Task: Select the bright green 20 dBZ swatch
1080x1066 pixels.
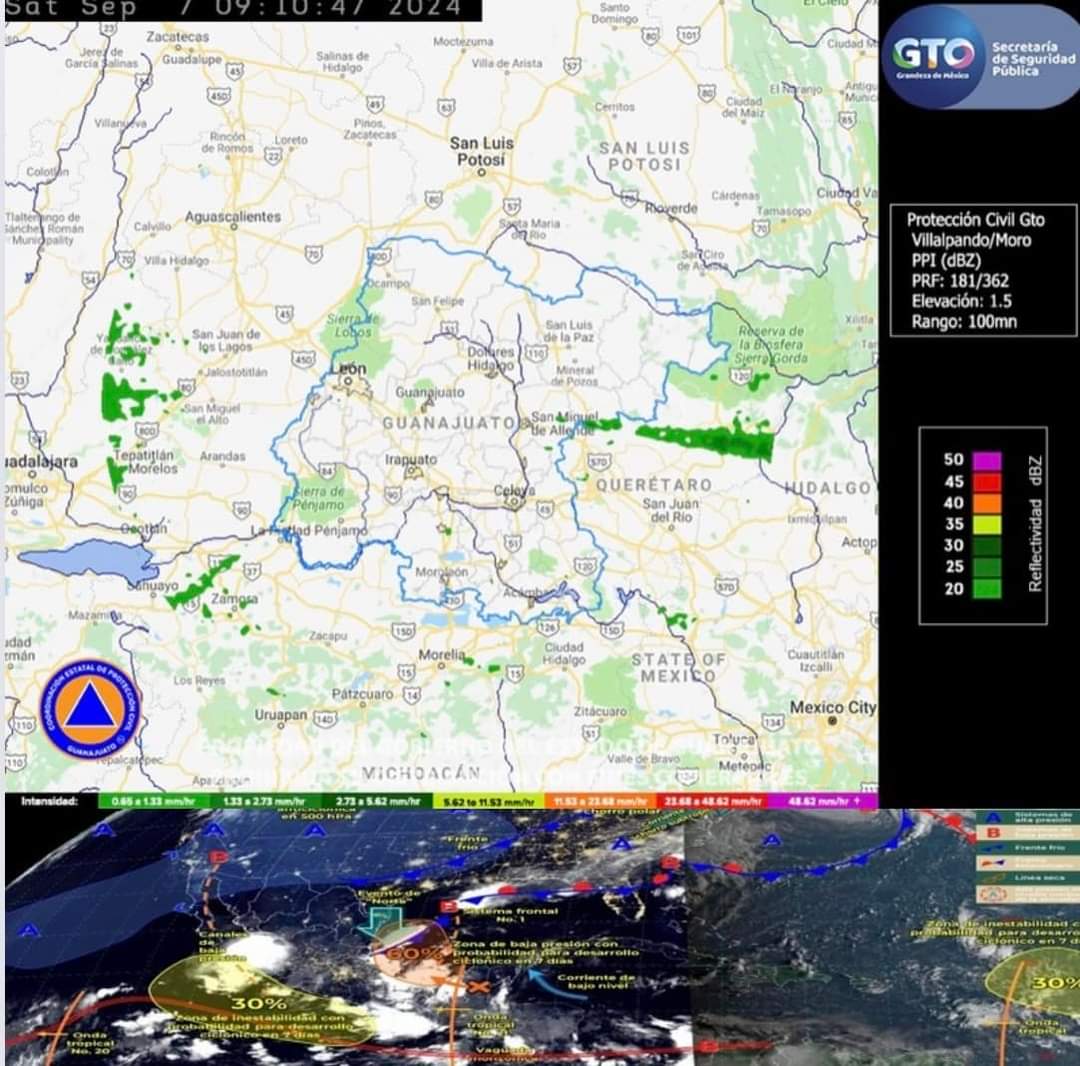Action: pos(986,588)
